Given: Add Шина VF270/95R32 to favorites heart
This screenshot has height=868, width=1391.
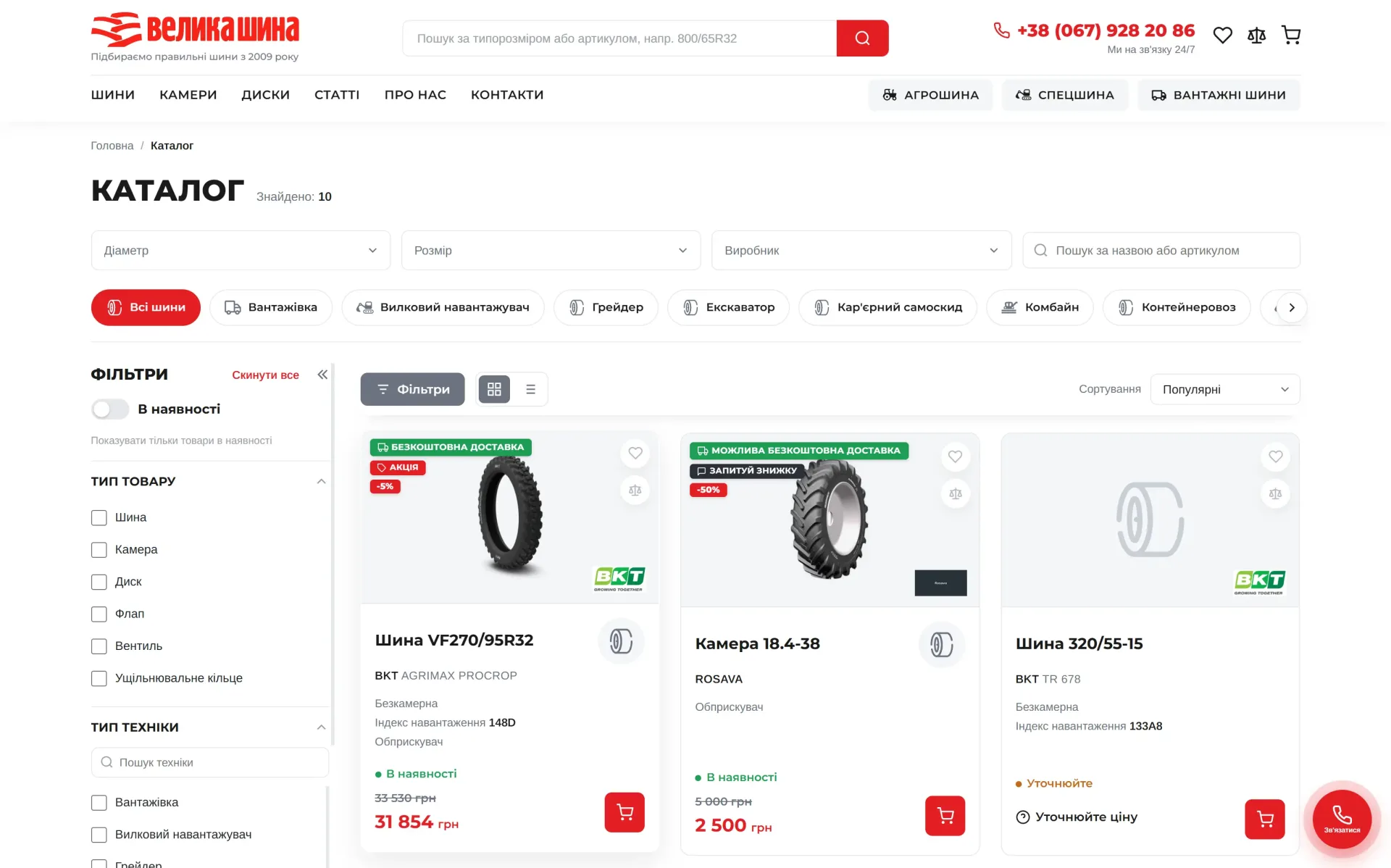Looking at the screenshot, I should tap(635, 453).
